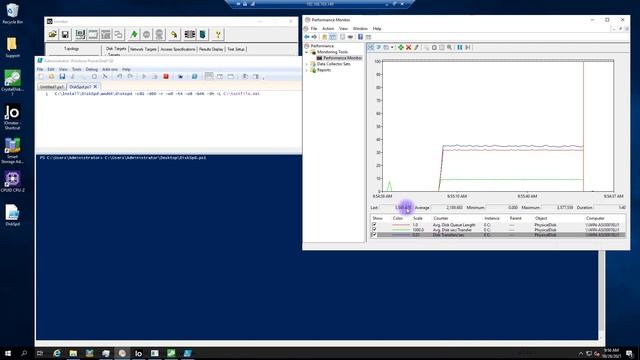Viewport: 640px width, 360px height.
Task: View current activity icon in graph toolbar
Action: [x=371, y=47]
